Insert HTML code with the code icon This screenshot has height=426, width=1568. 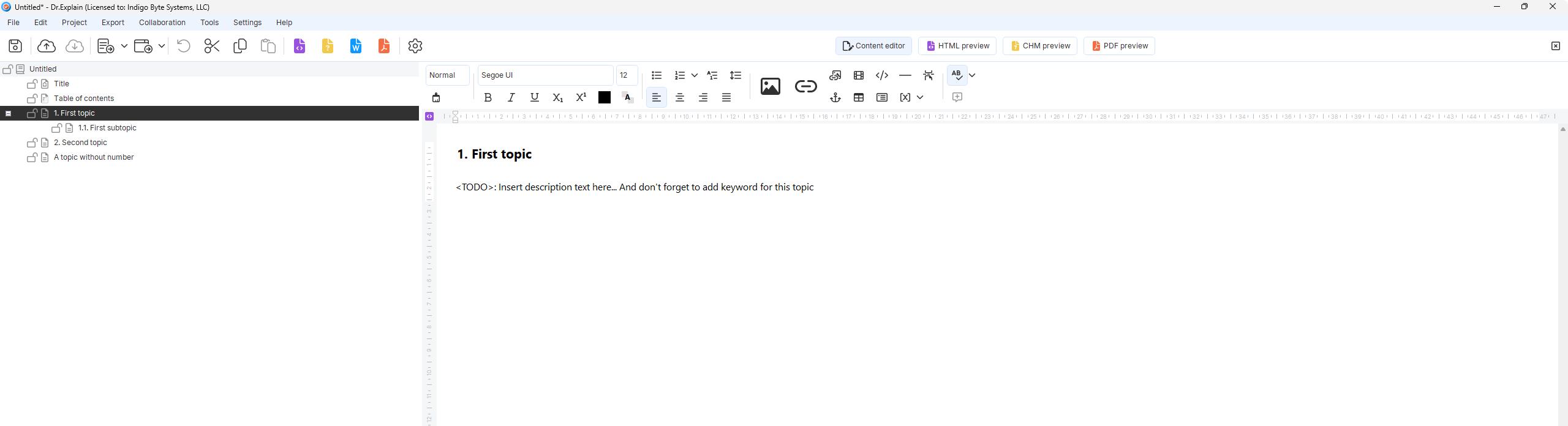[881, 75]
